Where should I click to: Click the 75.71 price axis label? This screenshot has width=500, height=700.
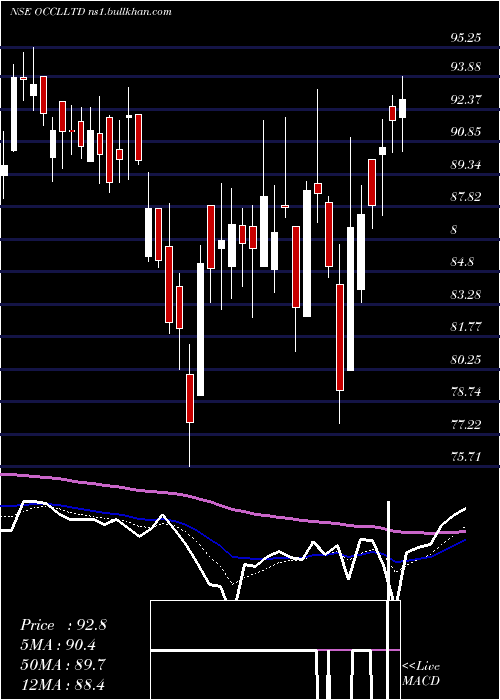point(466,457)
